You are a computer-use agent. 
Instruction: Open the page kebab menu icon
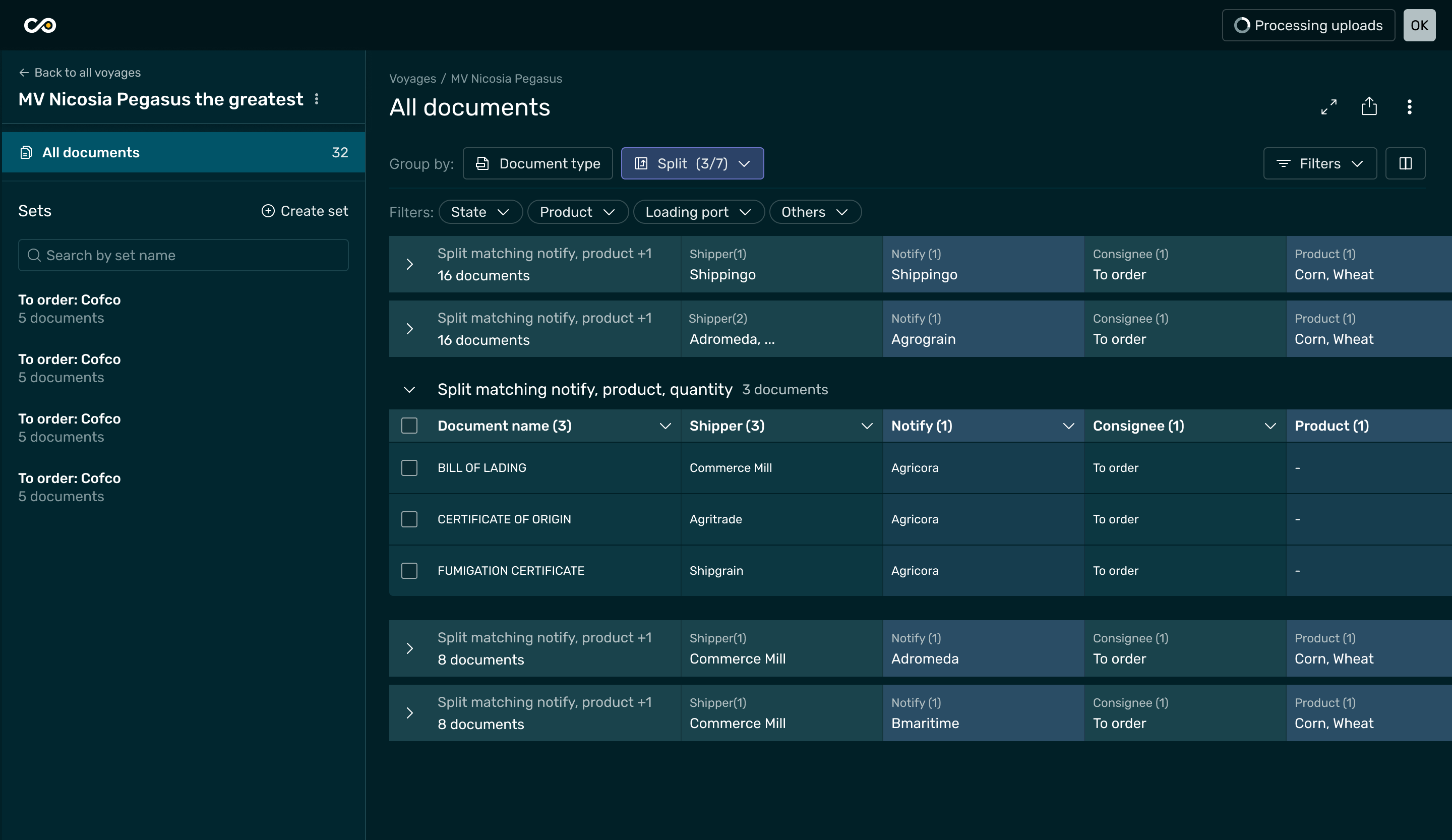coord(1409,107)
